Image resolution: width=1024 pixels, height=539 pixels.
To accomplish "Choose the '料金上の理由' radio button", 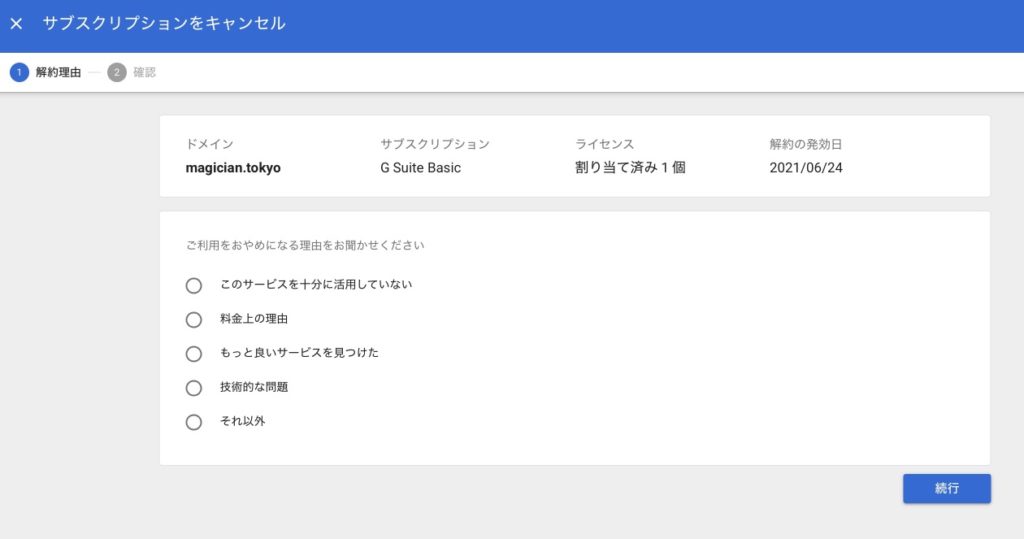I will coord(194,320).
